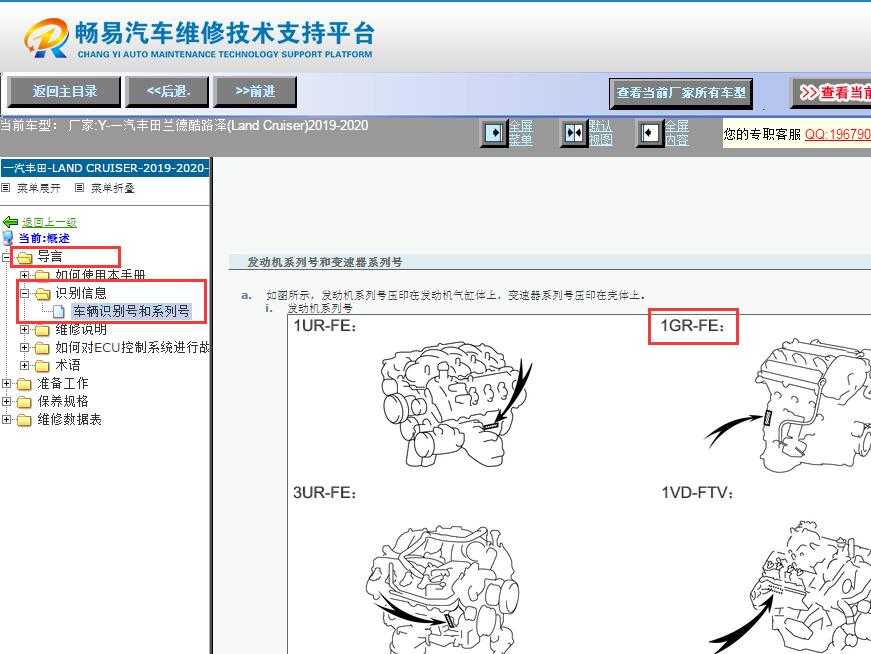Image resolution: width=871 pixels, height=654 pixels.
Task: Open 查看当前厂家所有车型 button
Action: tap(681, 93)
